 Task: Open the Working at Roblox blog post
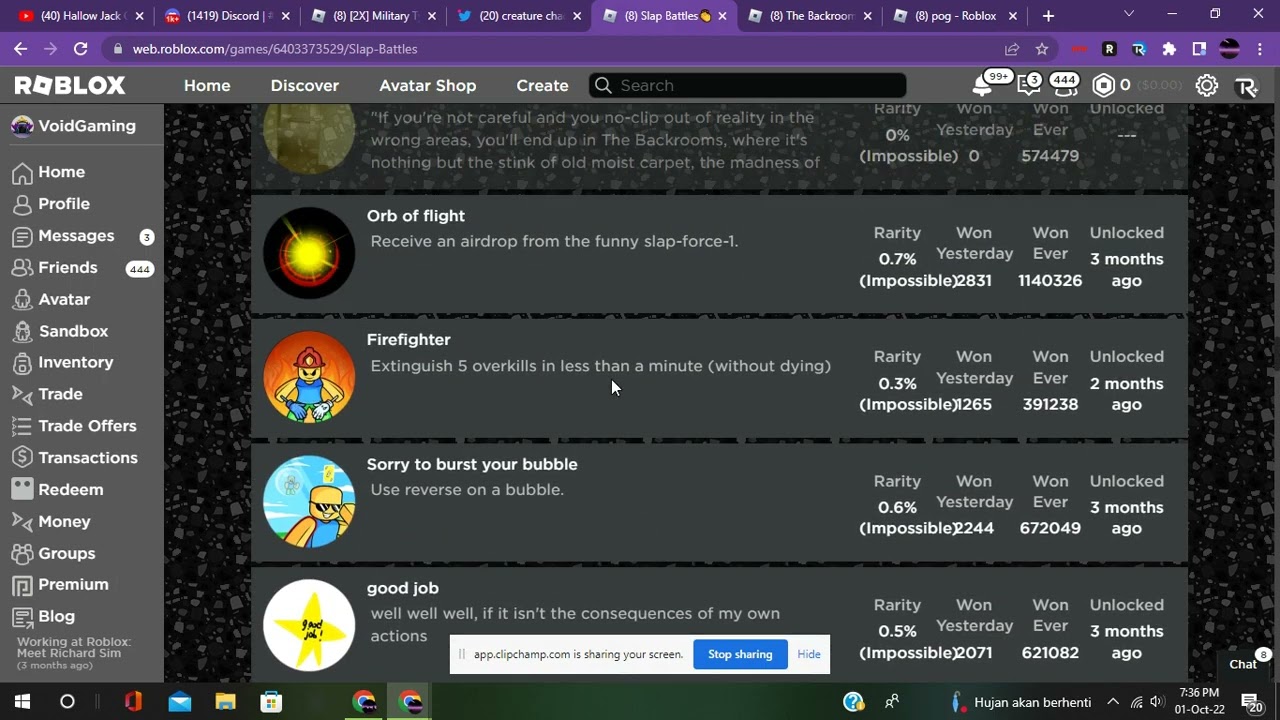pos(74,653)
